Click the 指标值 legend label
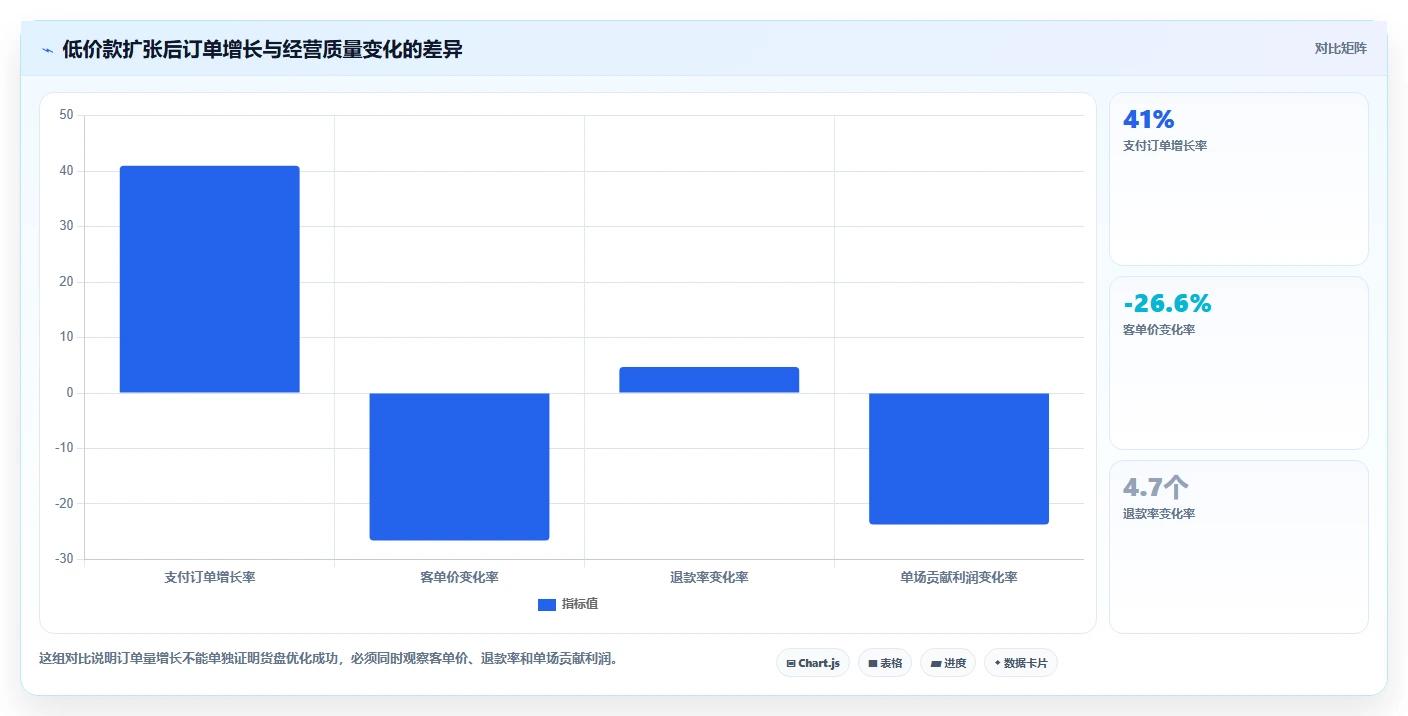Screen dimensions: 1408x716 click(x=580, y=604)
